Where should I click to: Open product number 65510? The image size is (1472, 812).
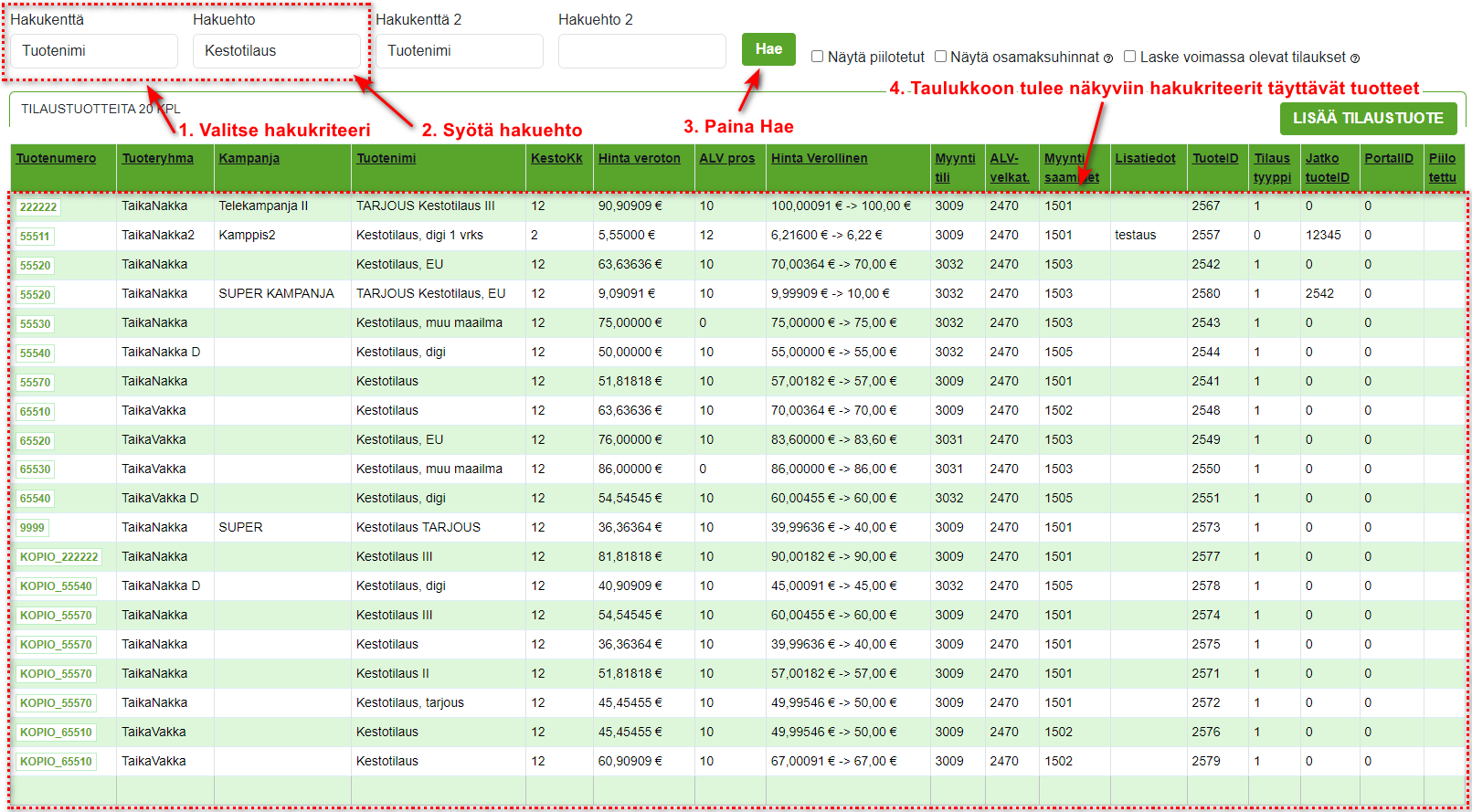tap(35, 412)
